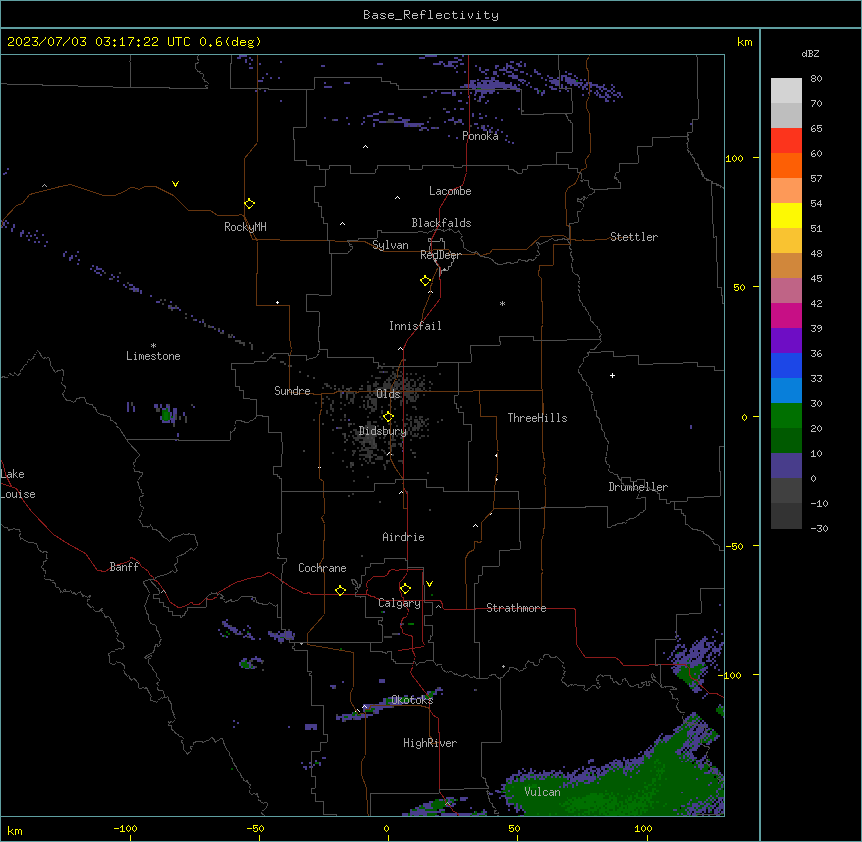Click the Blackfalds town label
Image resolution: width=862 pixels, height=842 pixels.
(441, 223)
